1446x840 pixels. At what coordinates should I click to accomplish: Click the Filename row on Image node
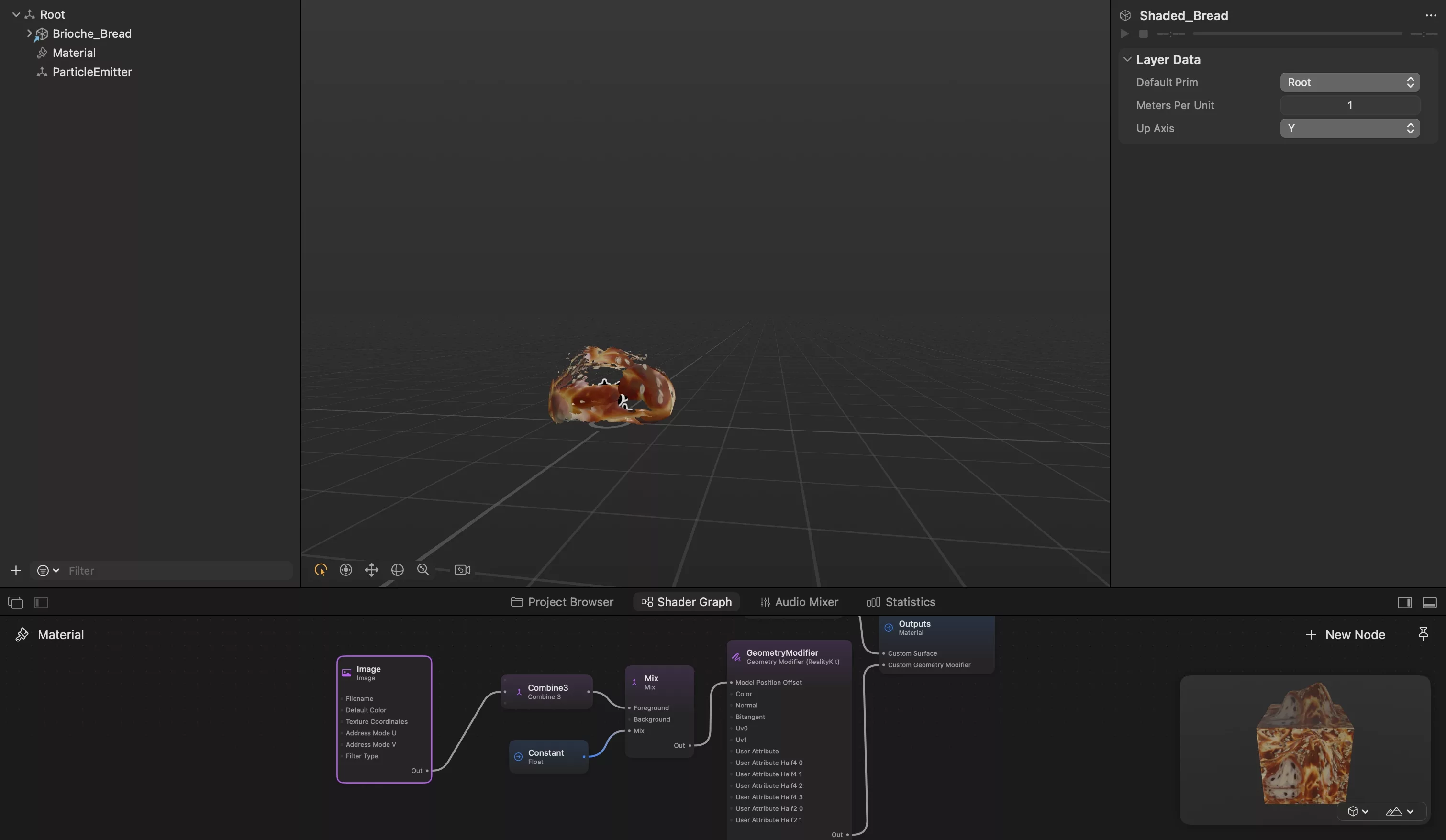point(359,698)
